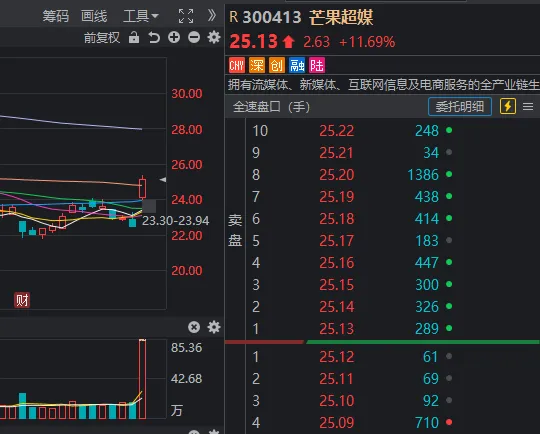Click the 卖盘 sell side label

235,230
